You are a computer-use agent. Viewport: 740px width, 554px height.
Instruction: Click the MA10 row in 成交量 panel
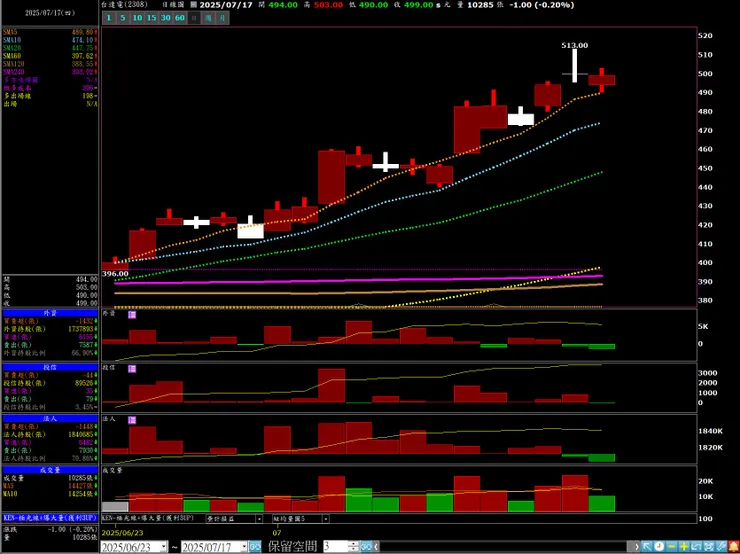point(50,494)
